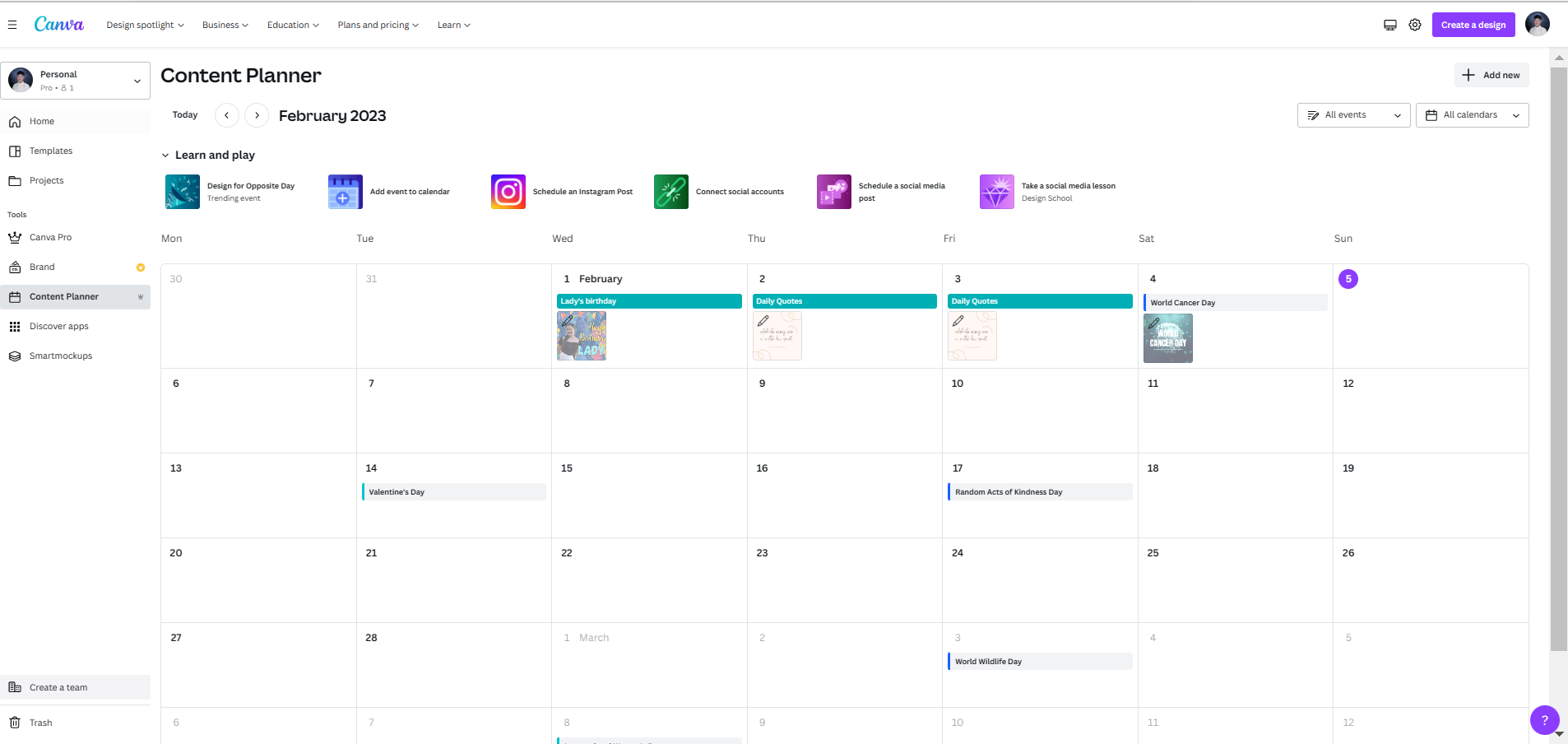Screen dimensions: 1568x744
Task: Click the edit pencil on February 3 design
Action: (958, 321)
